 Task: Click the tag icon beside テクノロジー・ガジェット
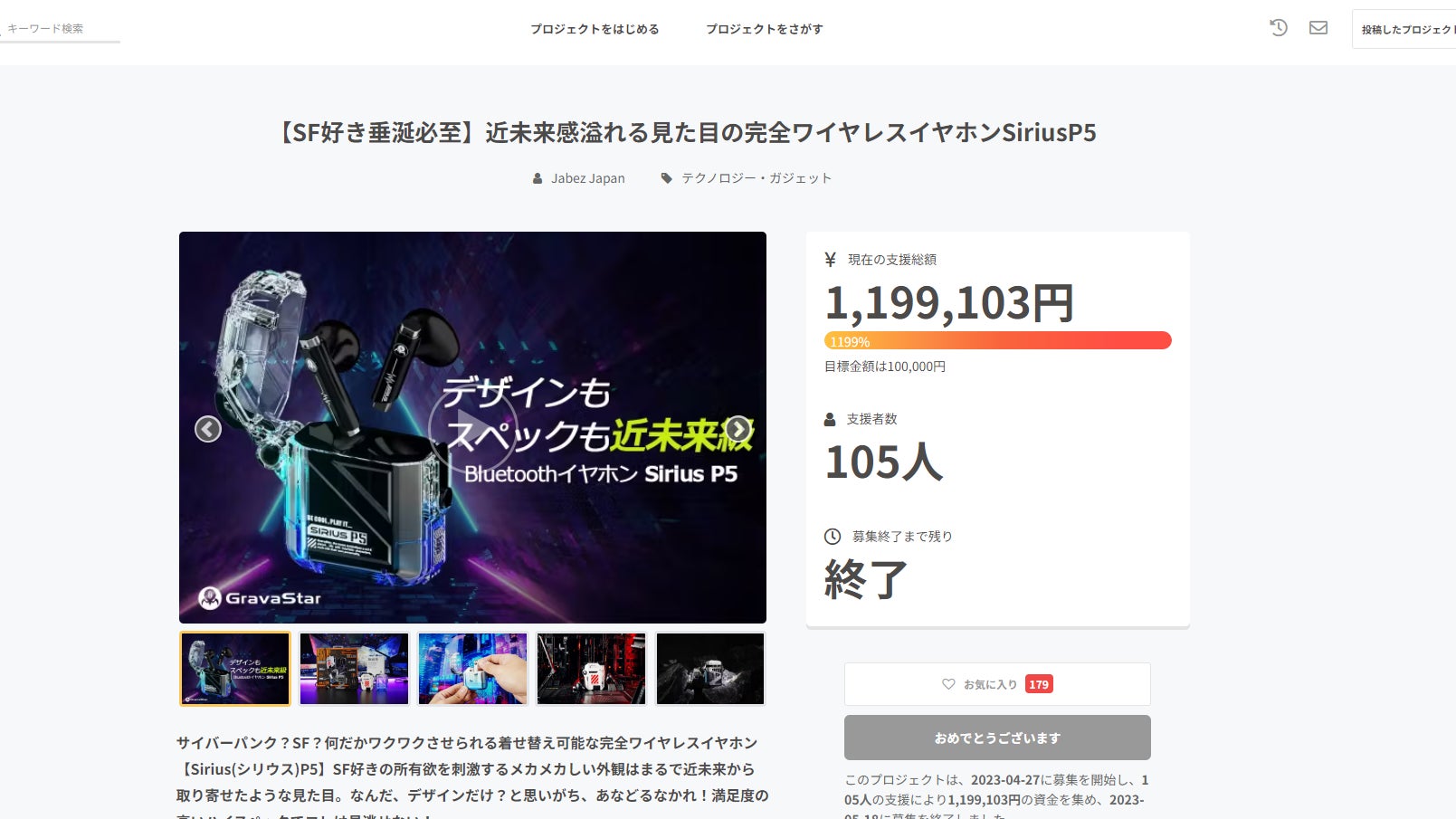pyautogui.click(x=667, y=178)
